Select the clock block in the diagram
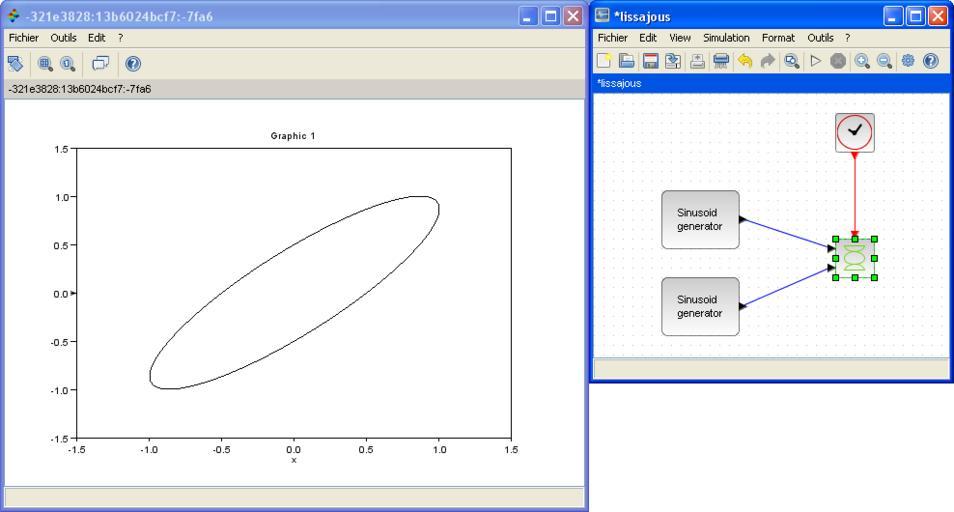 854,133
